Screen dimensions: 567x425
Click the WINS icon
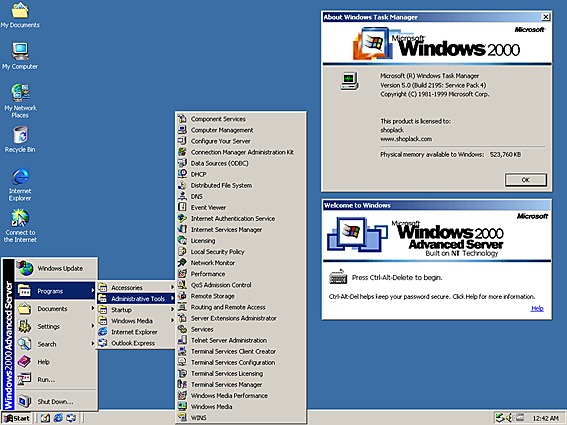pyautogui.click(x=182, y=417)
